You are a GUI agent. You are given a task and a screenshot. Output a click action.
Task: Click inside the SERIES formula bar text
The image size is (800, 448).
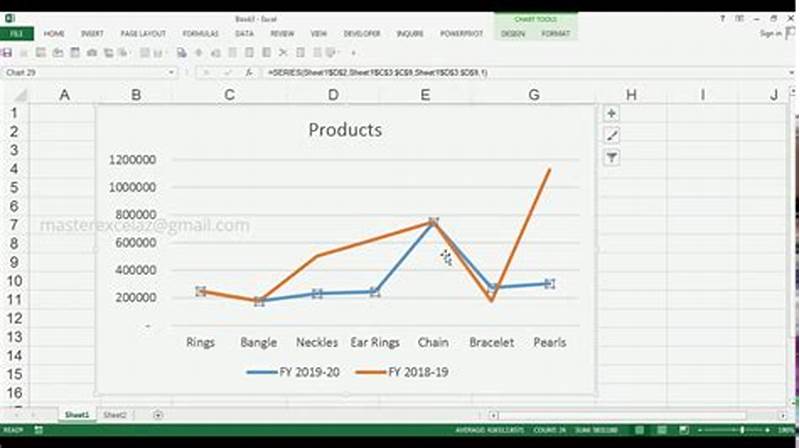[x=378, y=73]
